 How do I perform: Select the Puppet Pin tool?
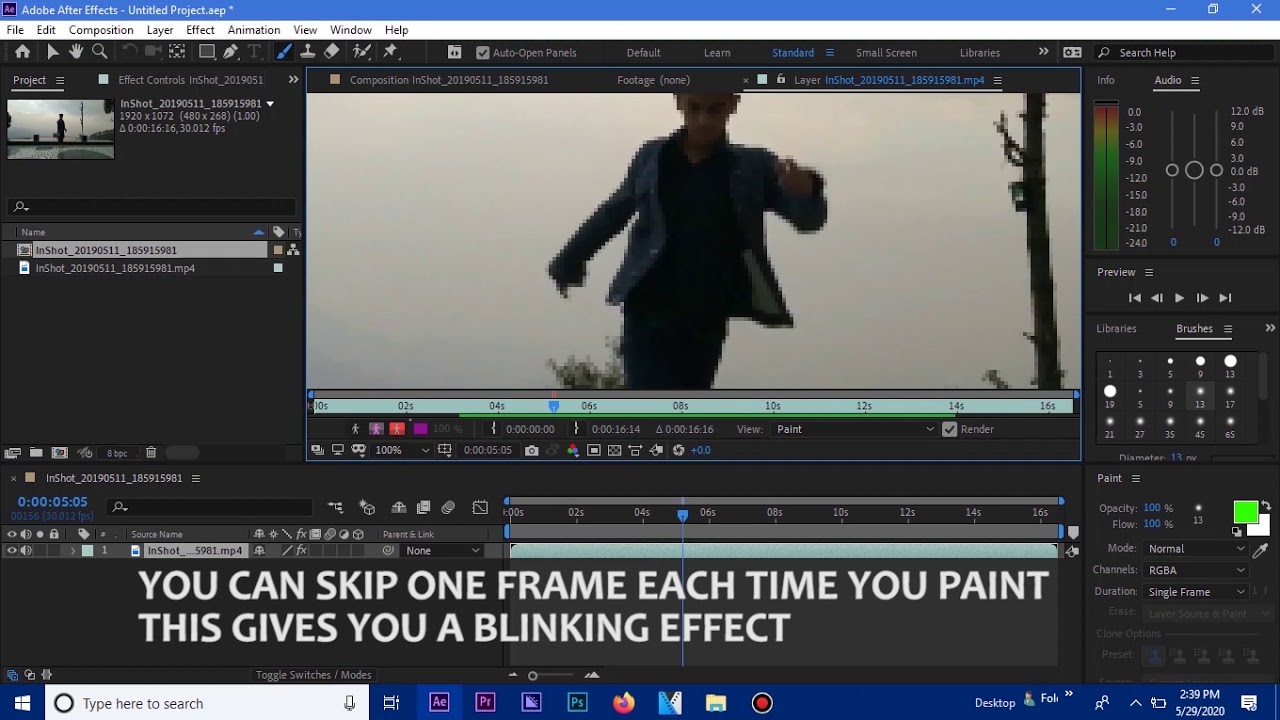click(391, 52)
